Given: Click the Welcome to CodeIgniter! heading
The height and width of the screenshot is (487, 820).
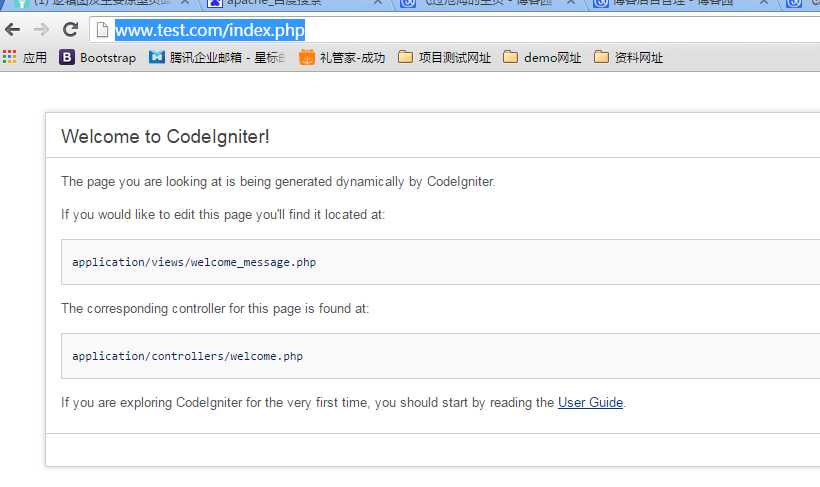Looking at the screenshot, I should 165,137.
